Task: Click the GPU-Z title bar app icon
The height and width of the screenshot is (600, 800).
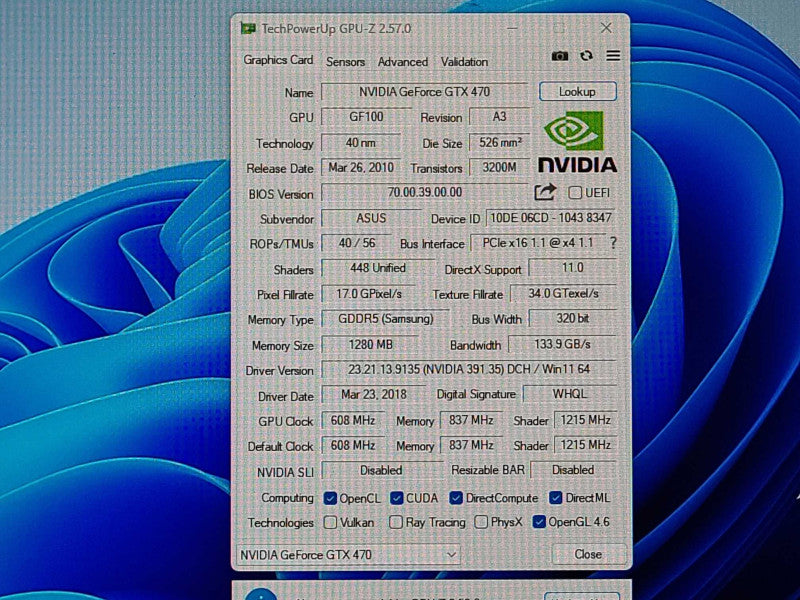Action: (248, 29)
